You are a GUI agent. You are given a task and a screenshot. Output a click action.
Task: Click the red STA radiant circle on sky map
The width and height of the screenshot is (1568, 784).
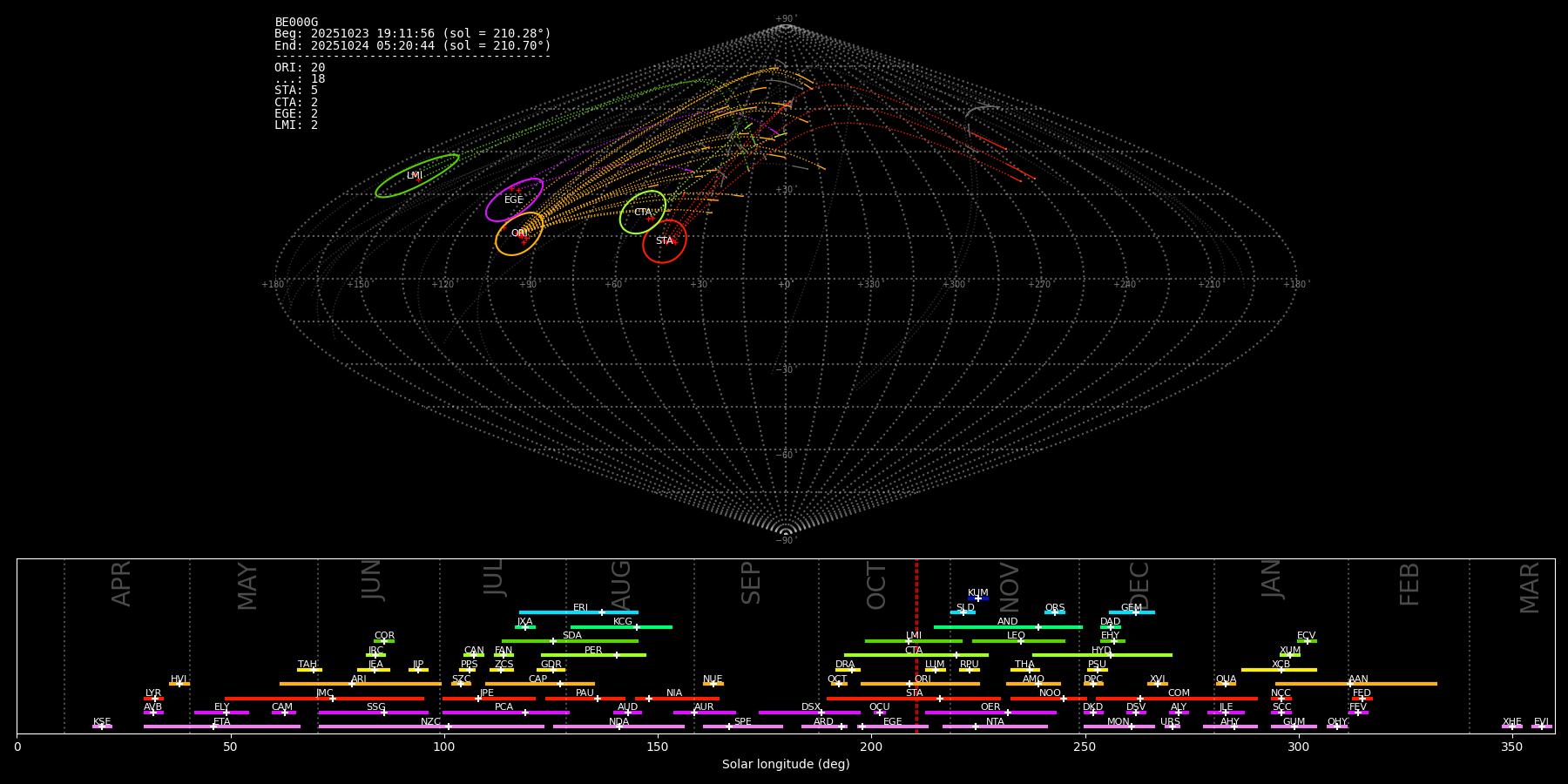point(665,241)
